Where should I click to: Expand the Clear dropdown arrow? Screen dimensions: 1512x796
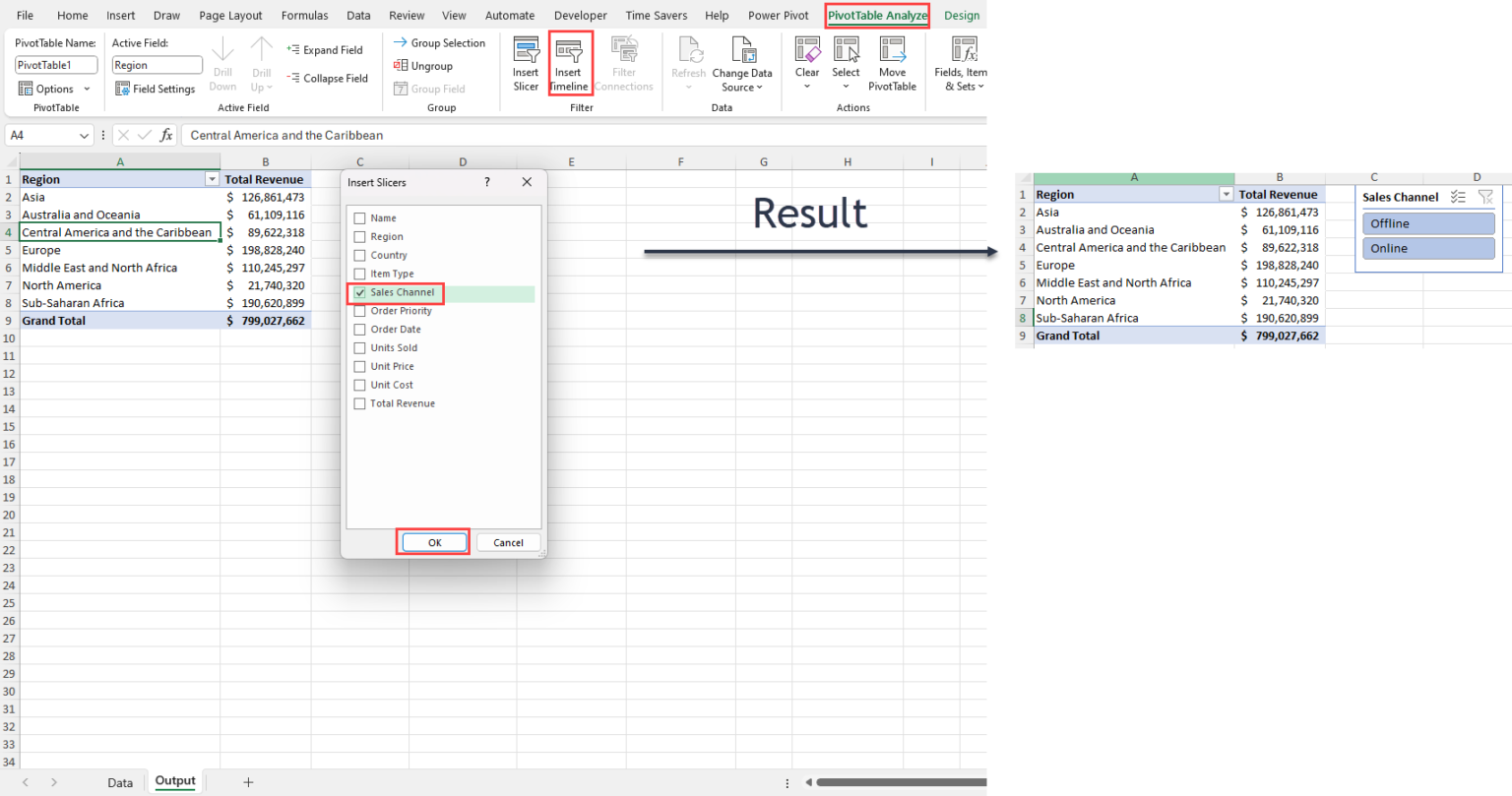coord(807,87)
